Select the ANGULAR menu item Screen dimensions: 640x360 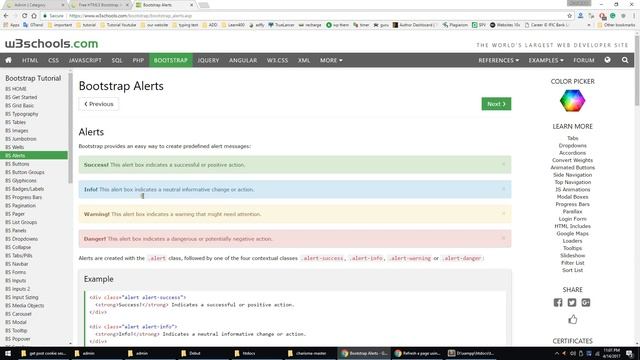pos(243,60)
